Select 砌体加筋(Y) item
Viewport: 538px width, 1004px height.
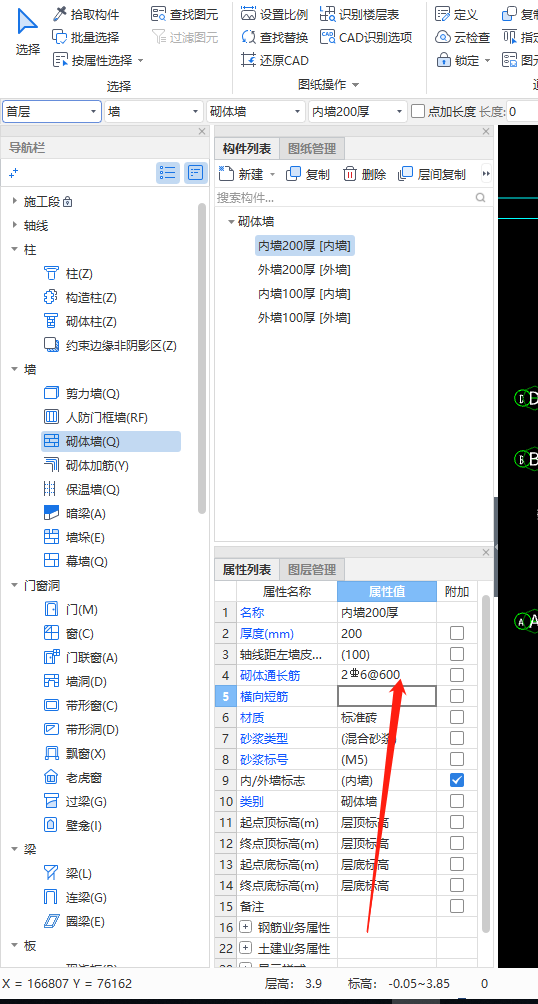coord(86,466)
